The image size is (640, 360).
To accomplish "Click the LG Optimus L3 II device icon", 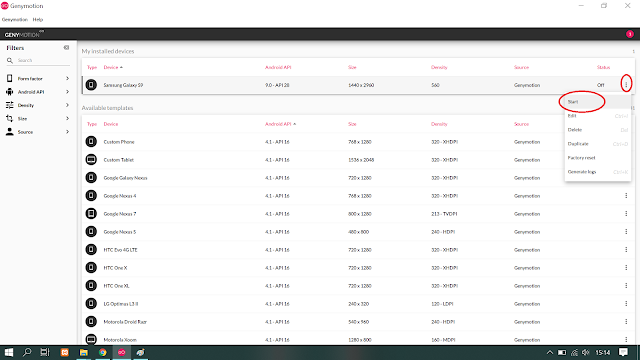I will (x=91, y=303).
